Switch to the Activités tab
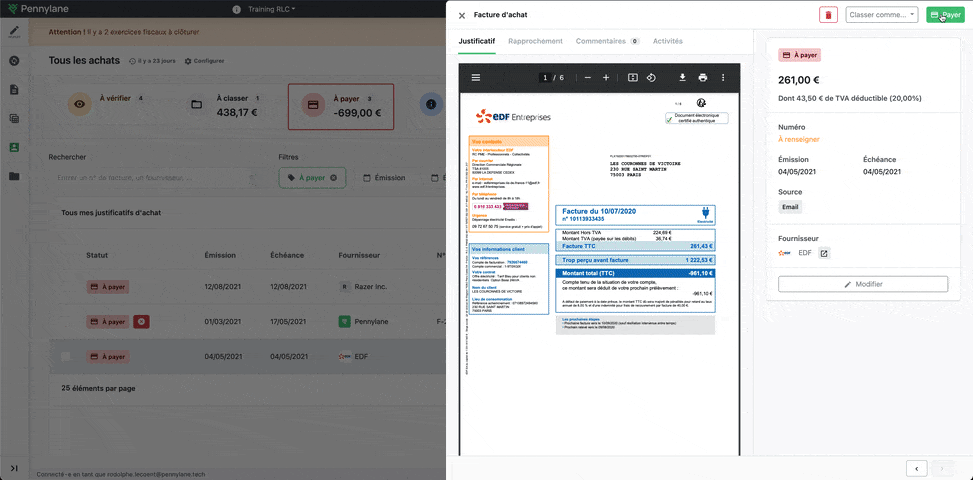 point(667,41)
